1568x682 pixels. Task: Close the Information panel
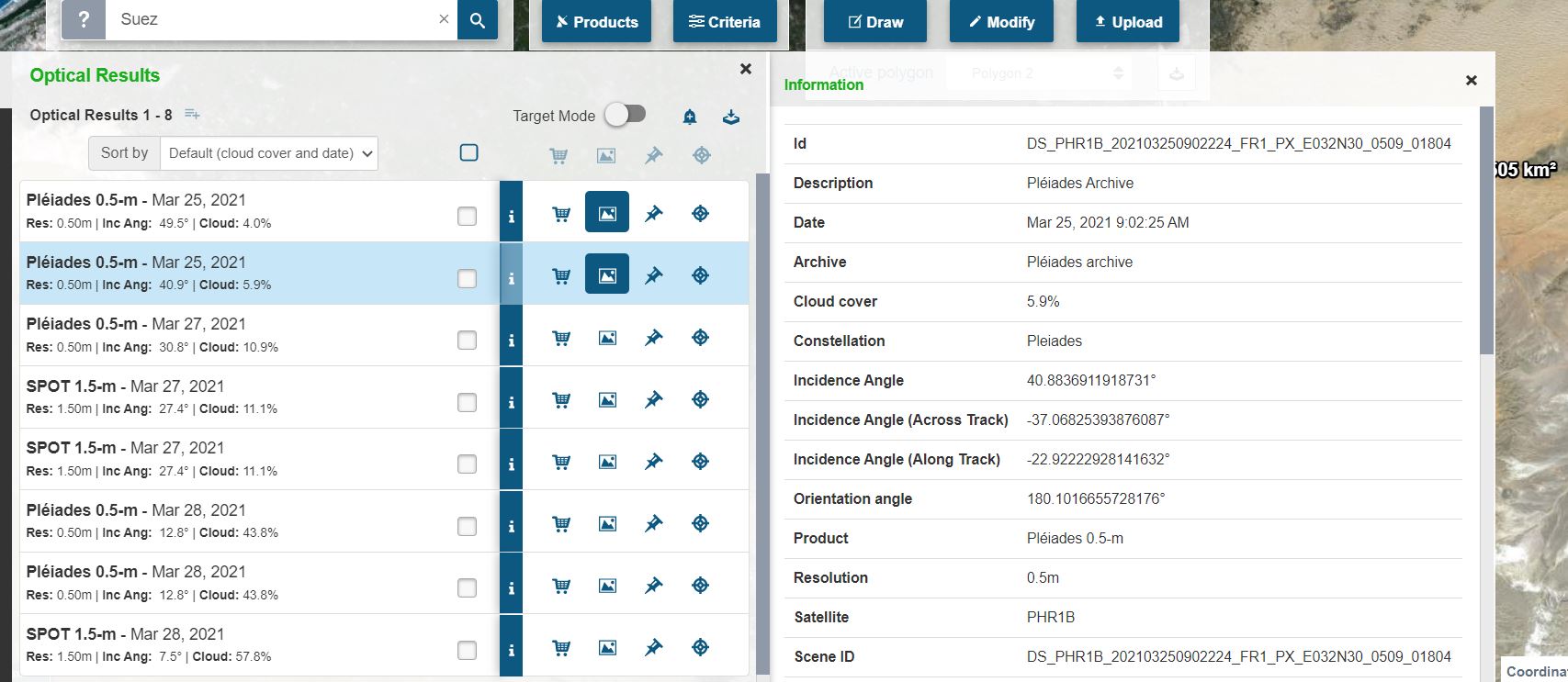(1472, 81)
